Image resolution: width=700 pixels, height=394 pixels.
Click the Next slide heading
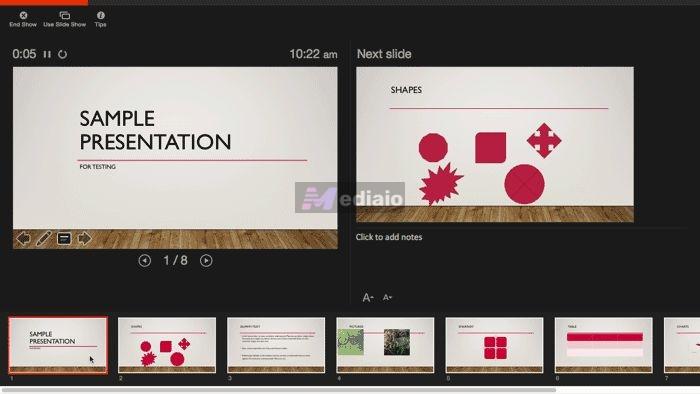(384, 54)
